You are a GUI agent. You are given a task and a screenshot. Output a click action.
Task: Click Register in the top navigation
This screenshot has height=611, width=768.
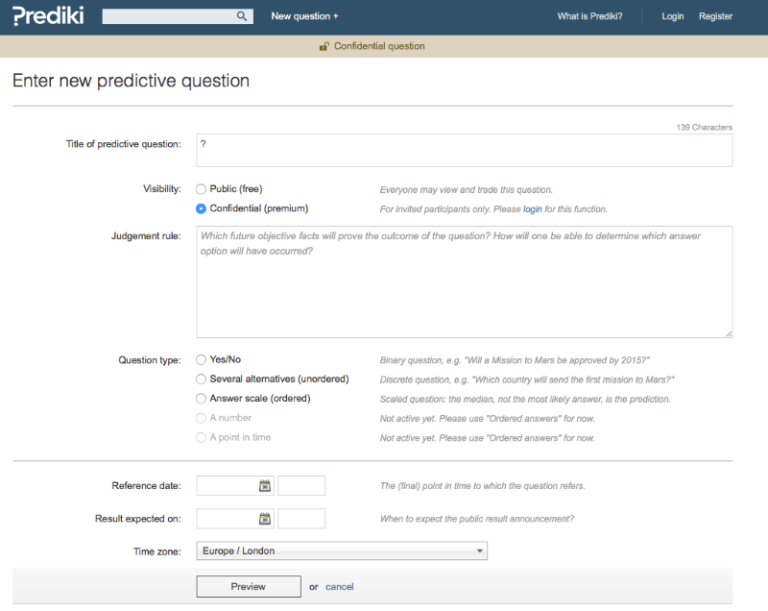(x=715, y=17)
